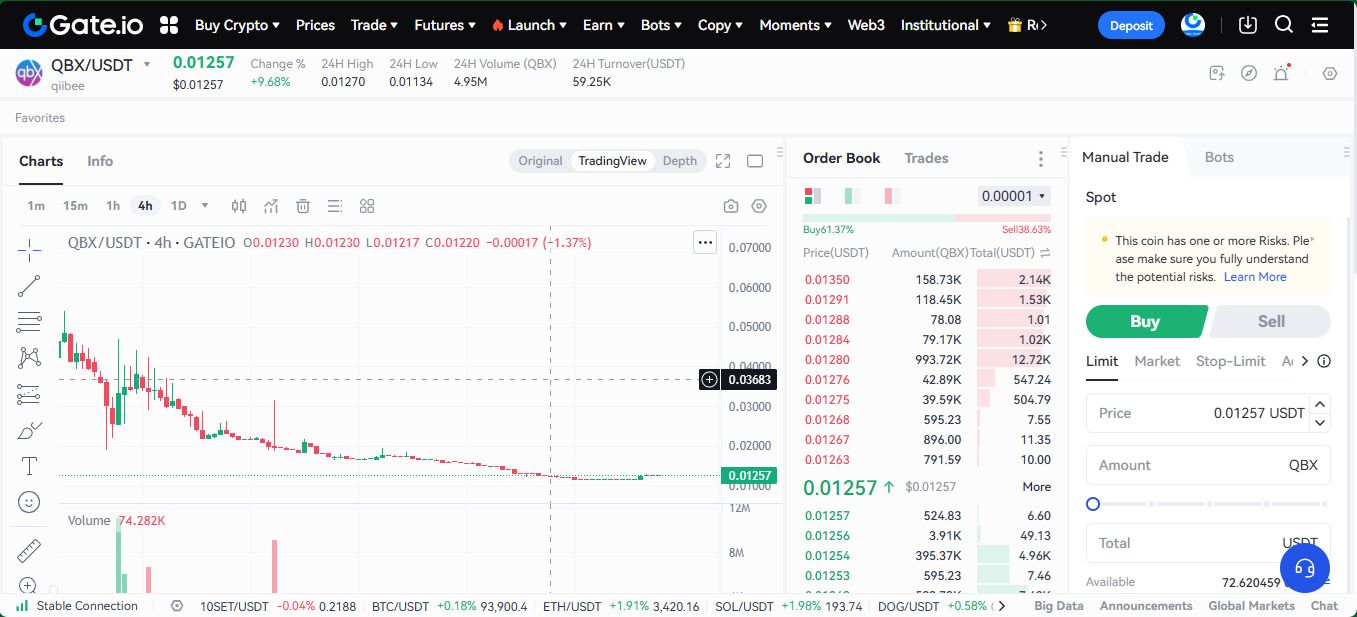Open the search magnifier in header
Screen dimensions: 1357x617
point(1284,25)
